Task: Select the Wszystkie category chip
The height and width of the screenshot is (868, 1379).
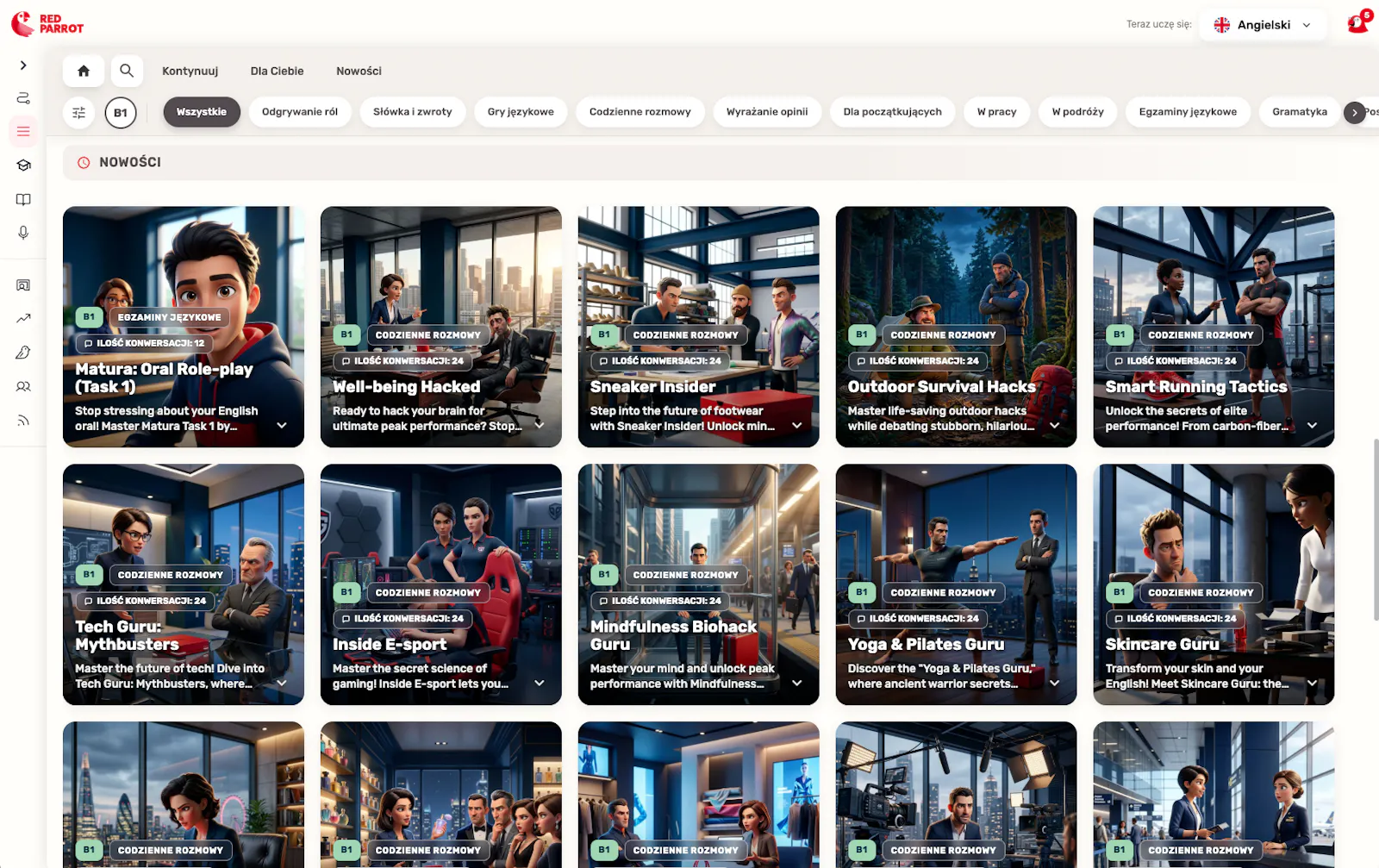Action: (x=202, y=112)
